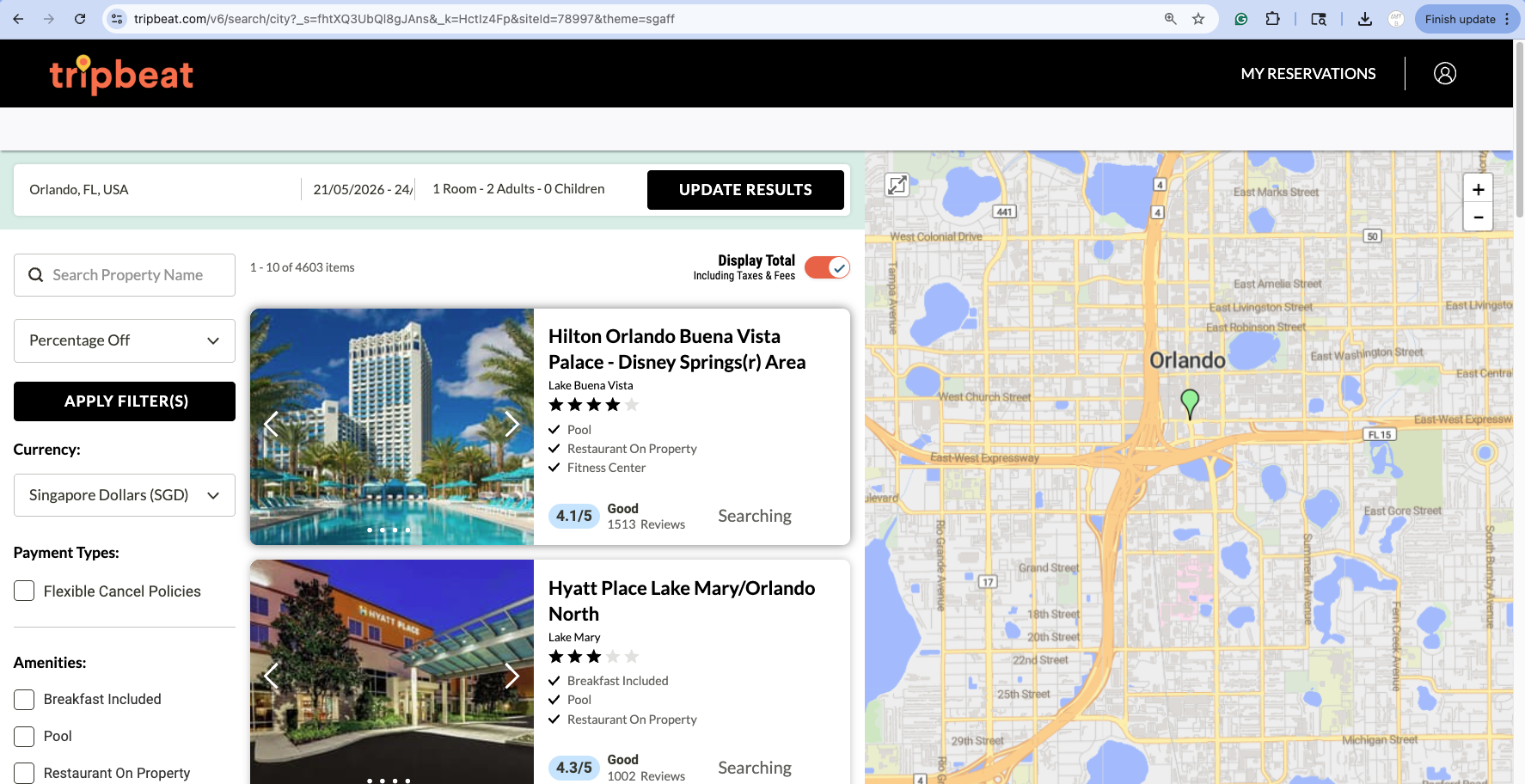
Task: Zoom in on the map
Action: tap(1479, 189)
